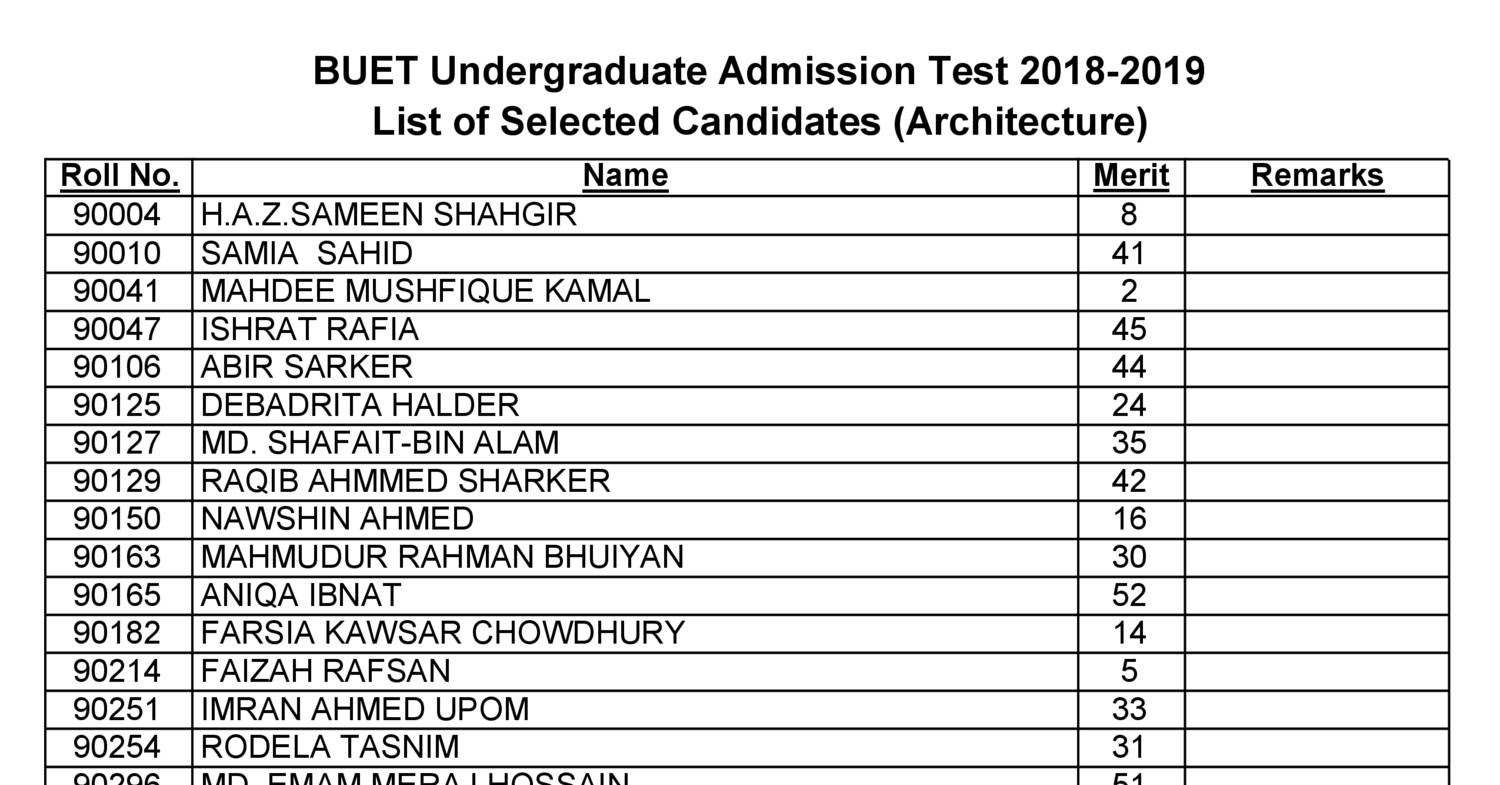Select name MAHDEE MUSHFIQUE KAMAL

coord(425,291)
